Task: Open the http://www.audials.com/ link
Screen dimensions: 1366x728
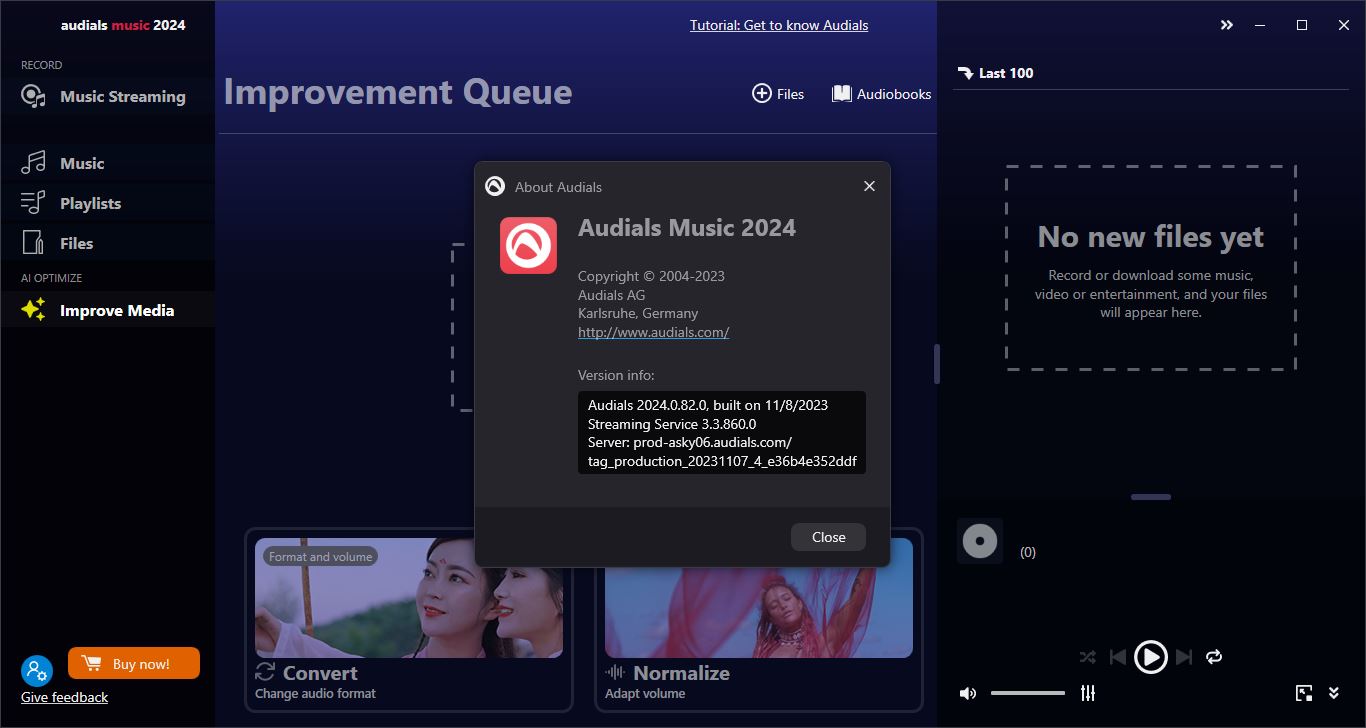Action: pyautogui.click(x=653, y=332)
